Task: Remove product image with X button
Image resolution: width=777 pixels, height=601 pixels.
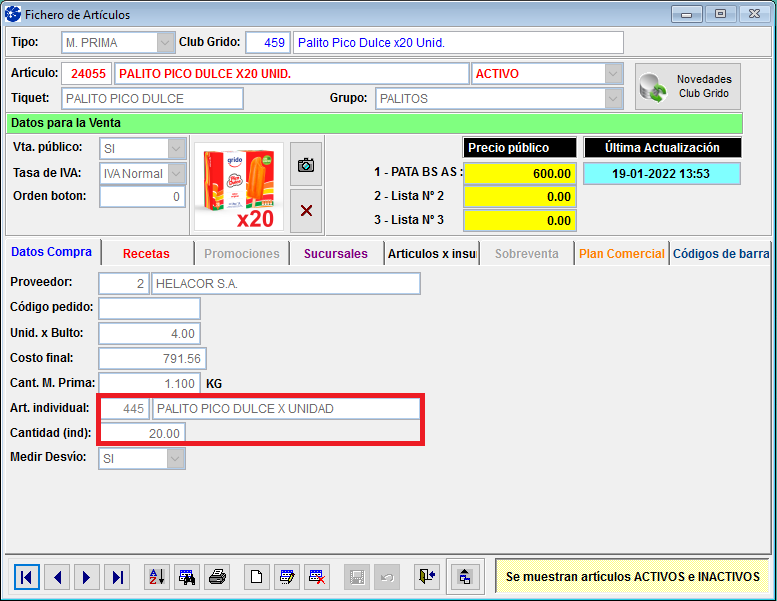Action: 306,210
